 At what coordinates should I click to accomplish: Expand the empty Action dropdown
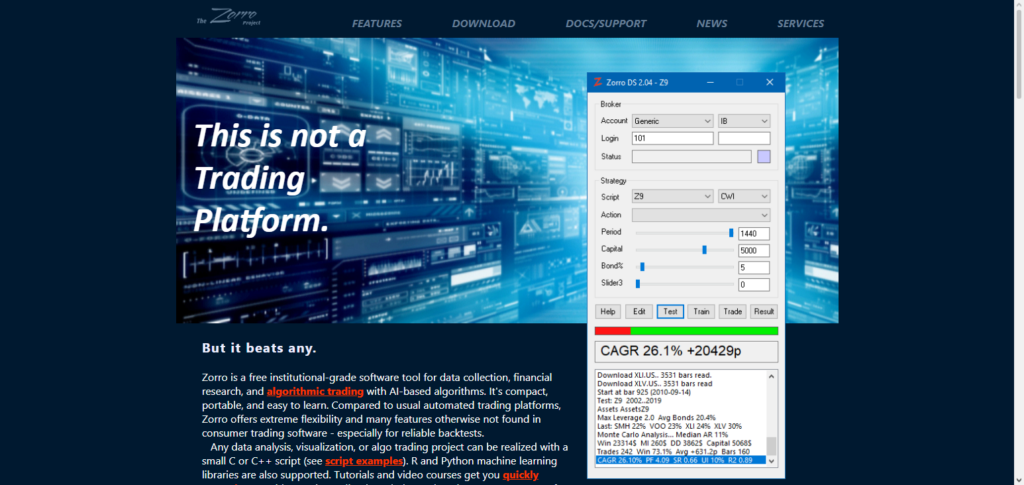click(700, 215)
